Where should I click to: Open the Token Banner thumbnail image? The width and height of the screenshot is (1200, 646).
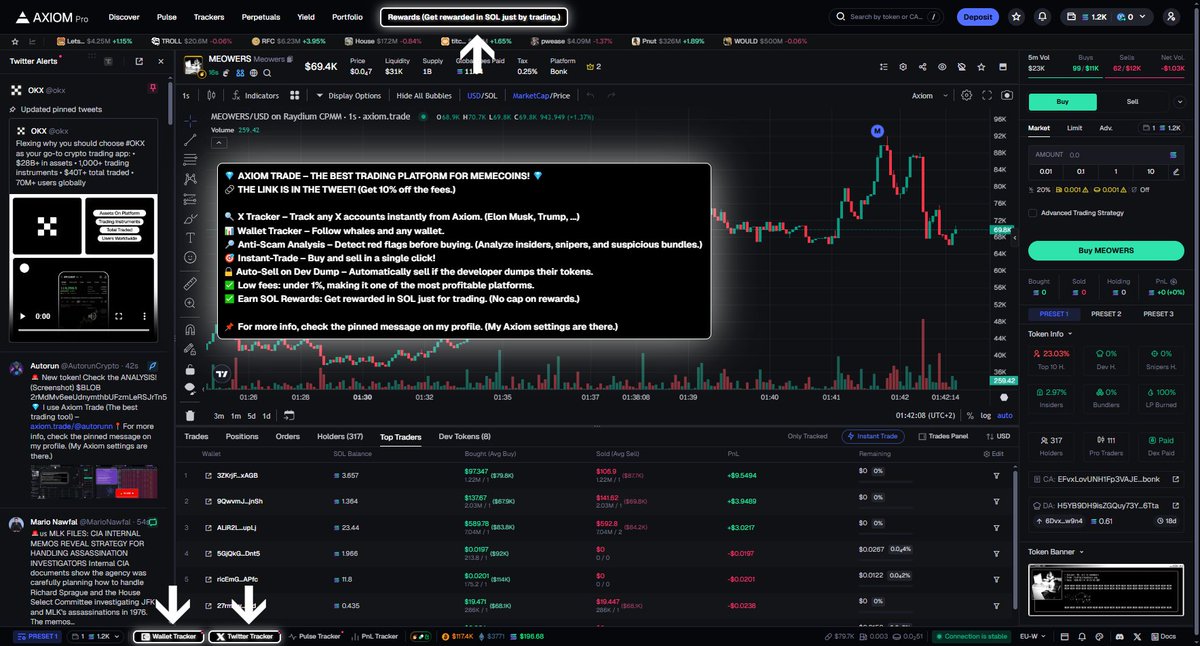coord(1106,590)
